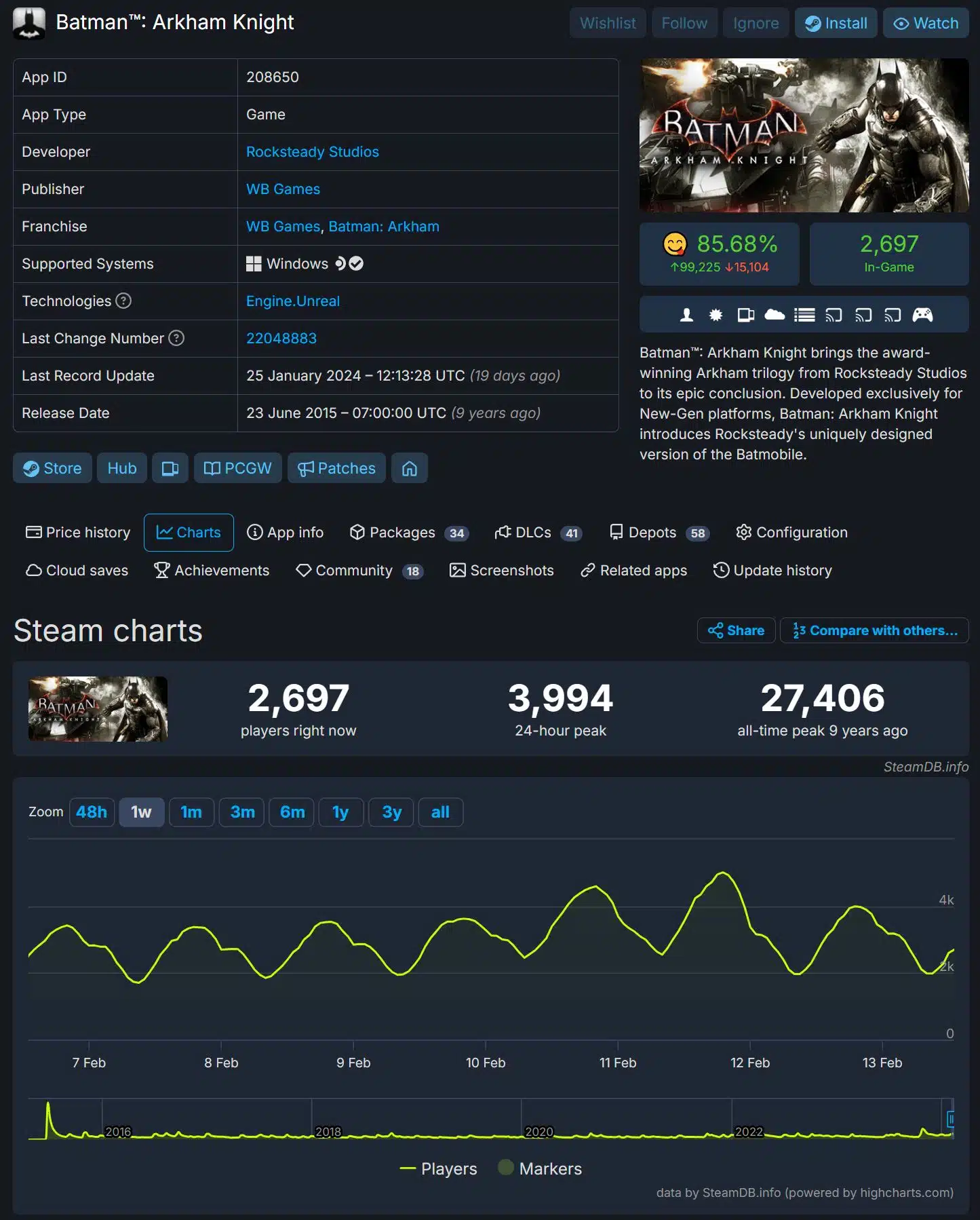The height and width of the screenshot is (1220, 980).
Task: Click the share icon in the Share button
Action: 716,630
